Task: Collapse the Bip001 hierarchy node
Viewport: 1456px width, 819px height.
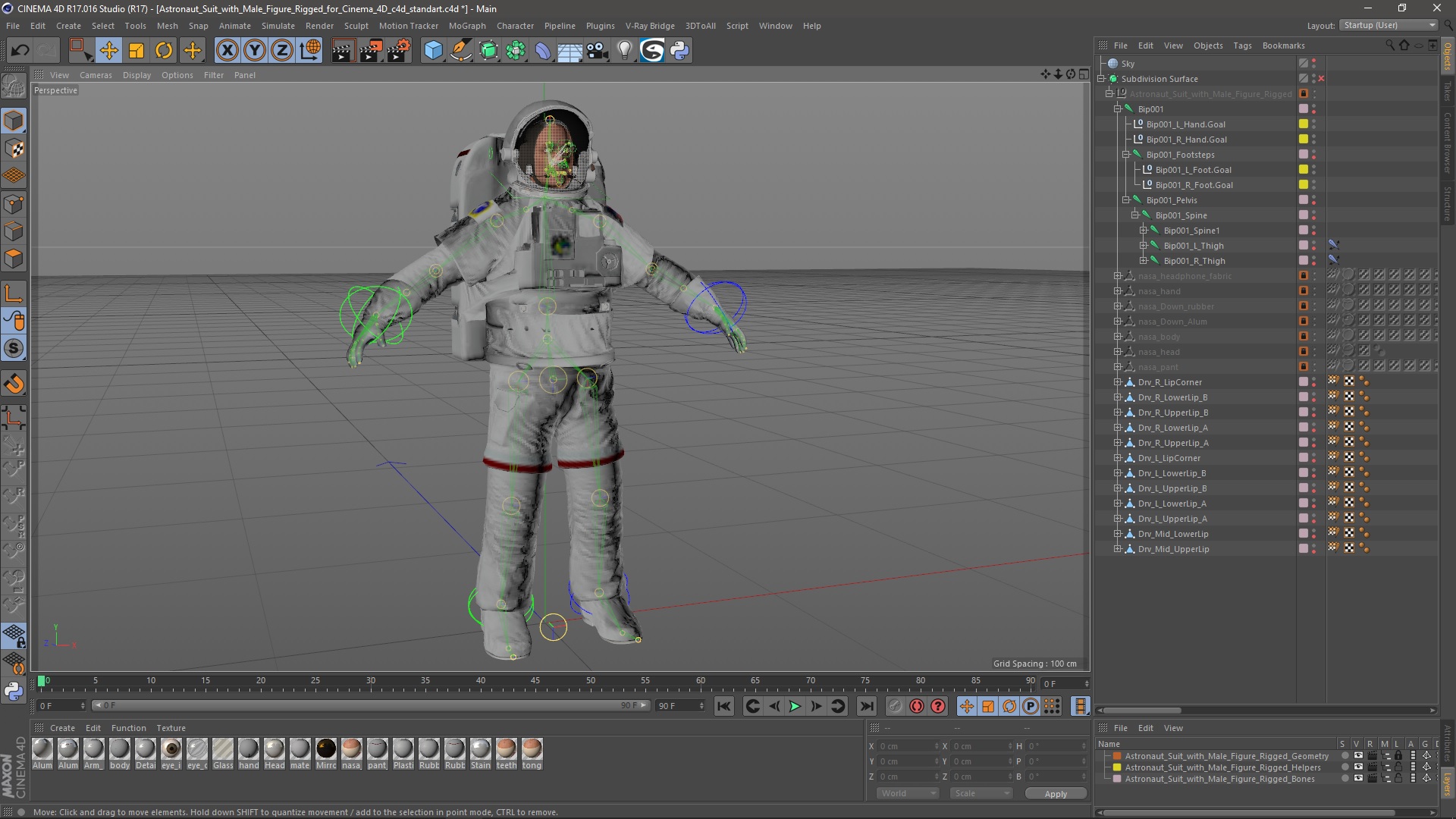Action: point(1118,109)
